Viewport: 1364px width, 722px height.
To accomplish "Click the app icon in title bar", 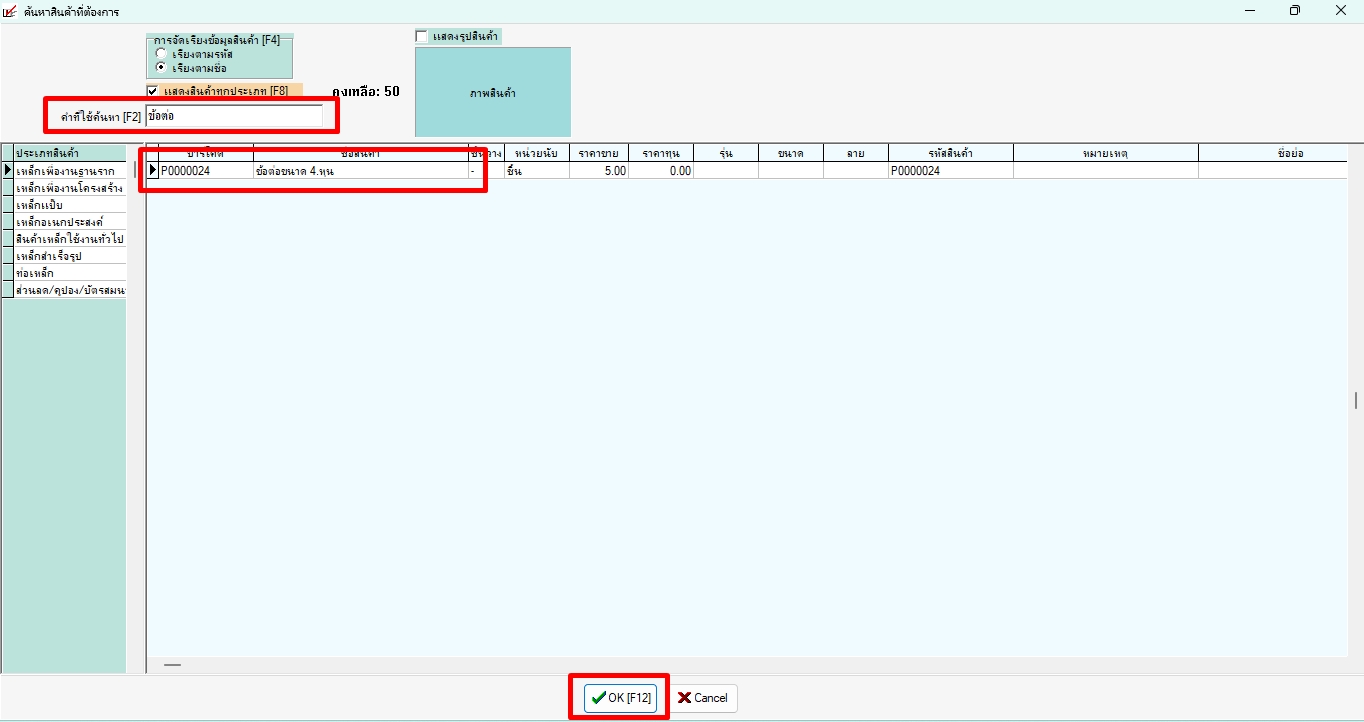I will point(11,11).
